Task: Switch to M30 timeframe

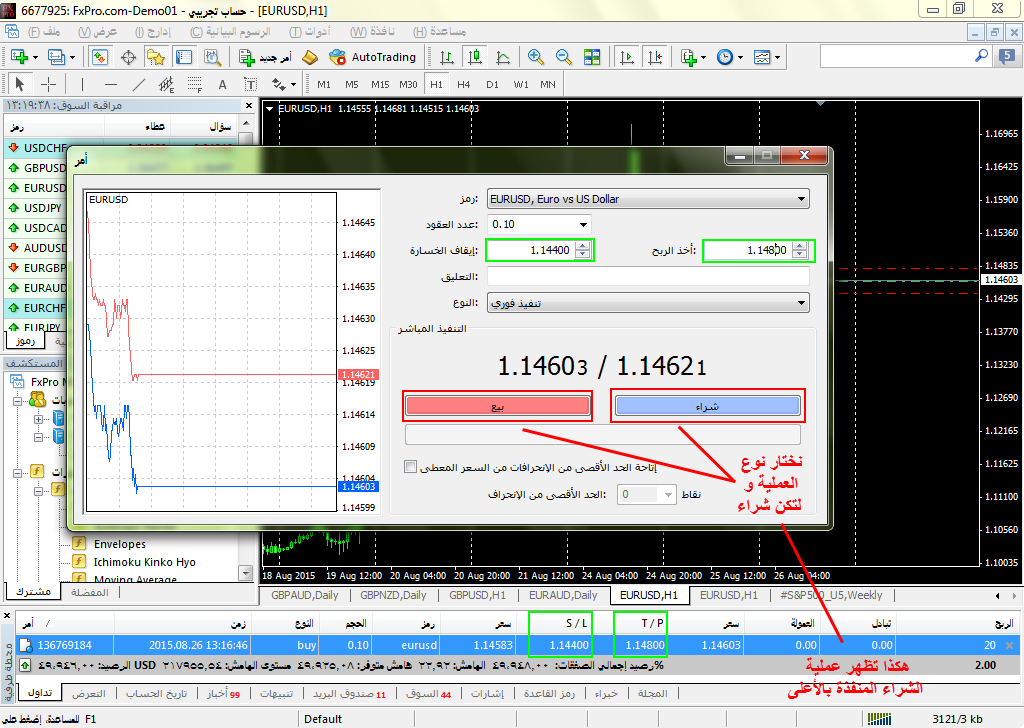Action: [x=408, y=84]
